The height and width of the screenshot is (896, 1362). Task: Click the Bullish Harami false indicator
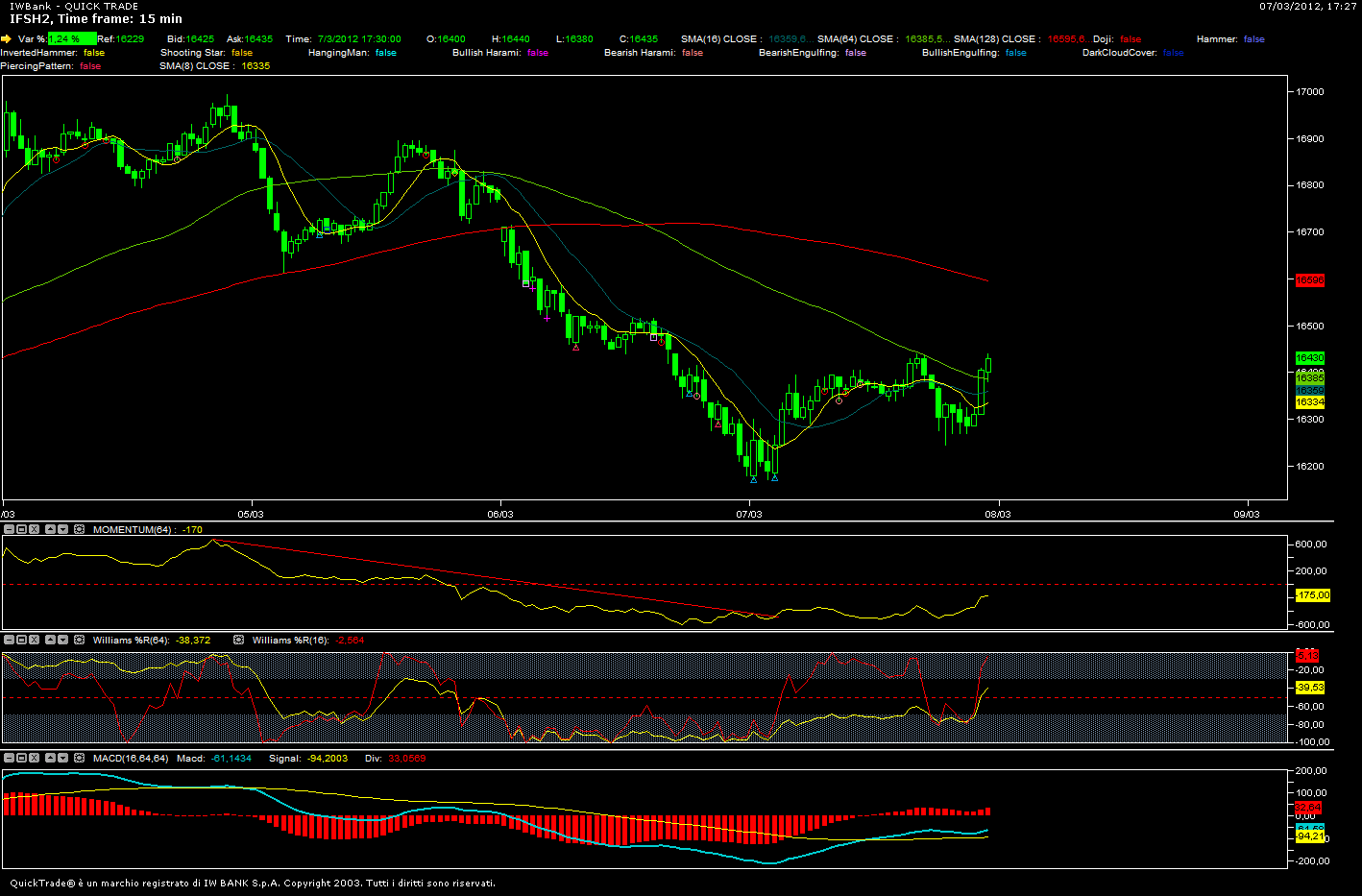coord(500,53)
